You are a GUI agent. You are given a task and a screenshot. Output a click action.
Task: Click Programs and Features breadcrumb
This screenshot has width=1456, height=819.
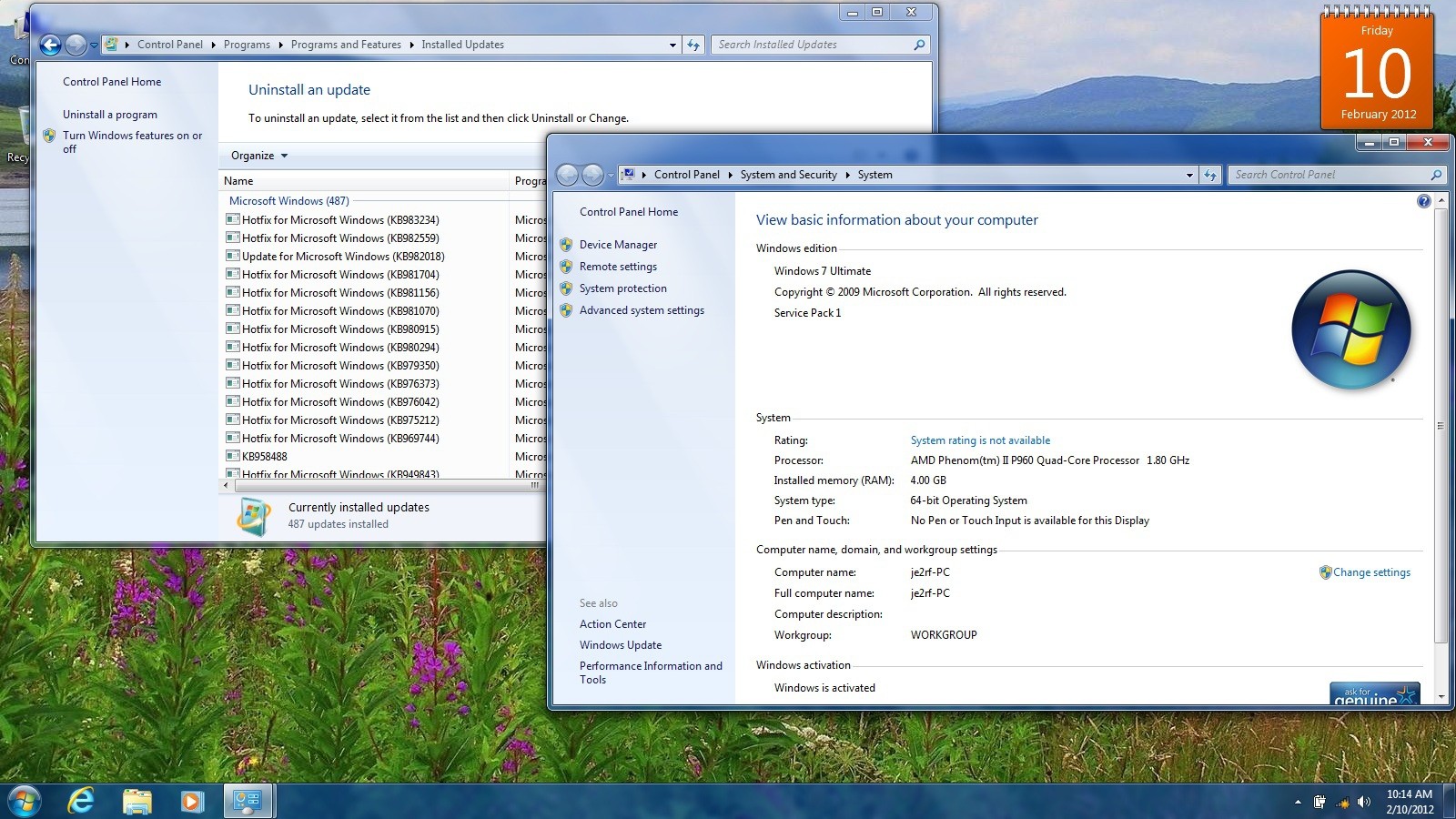[x=346, y=45]
